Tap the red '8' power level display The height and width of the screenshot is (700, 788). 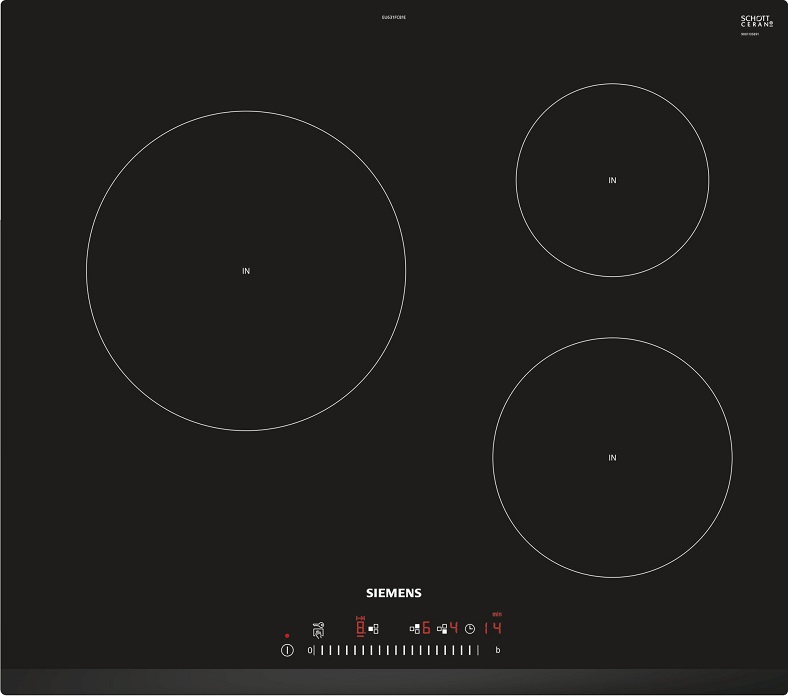click(361, 629)
